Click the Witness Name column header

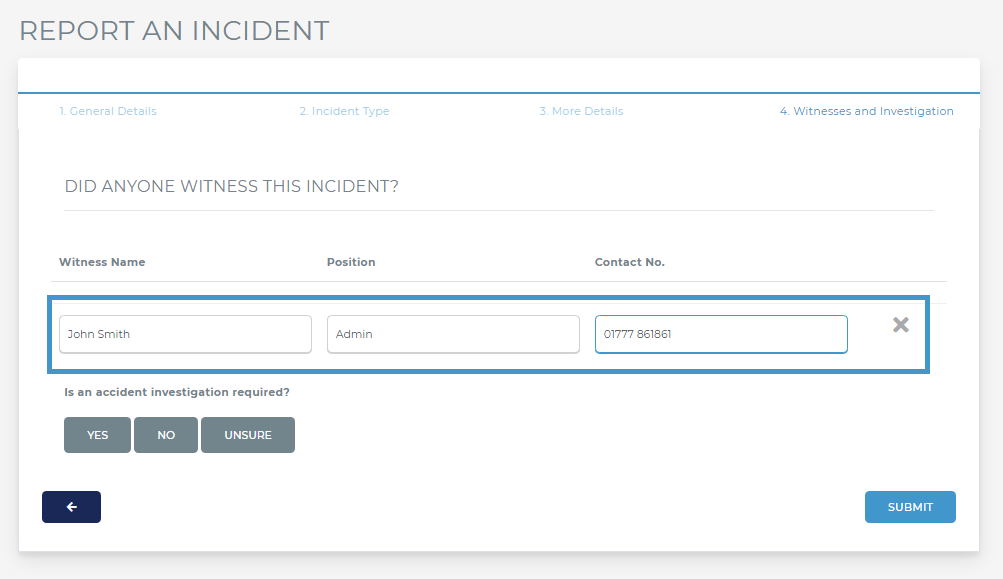(102, 262)
